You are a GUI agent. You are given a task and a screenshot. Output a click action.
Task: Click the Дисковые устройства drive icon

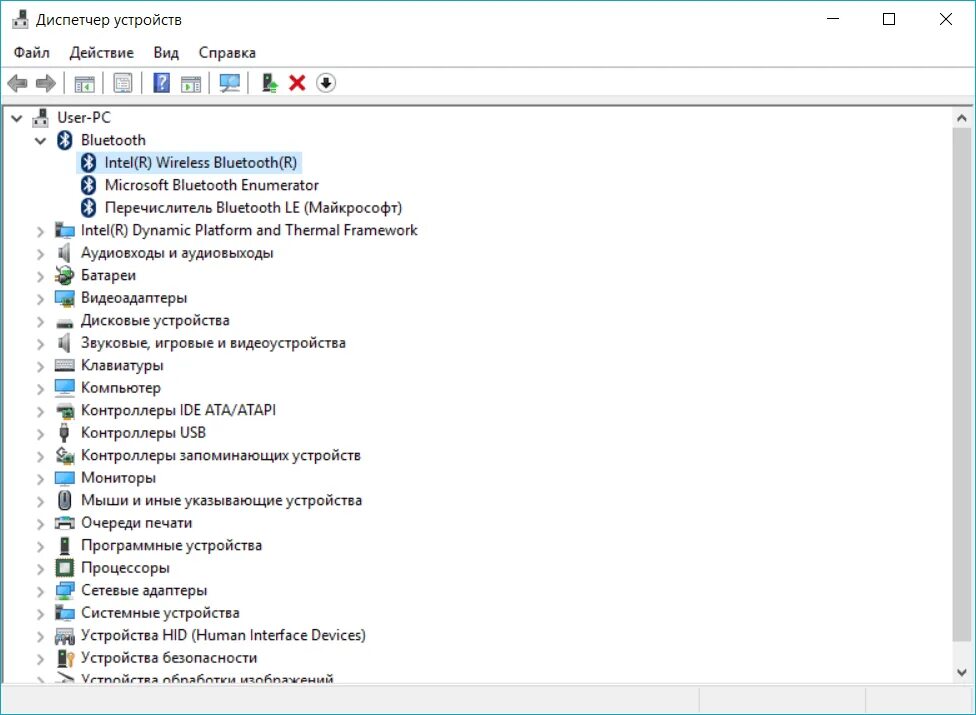point(64,323)
